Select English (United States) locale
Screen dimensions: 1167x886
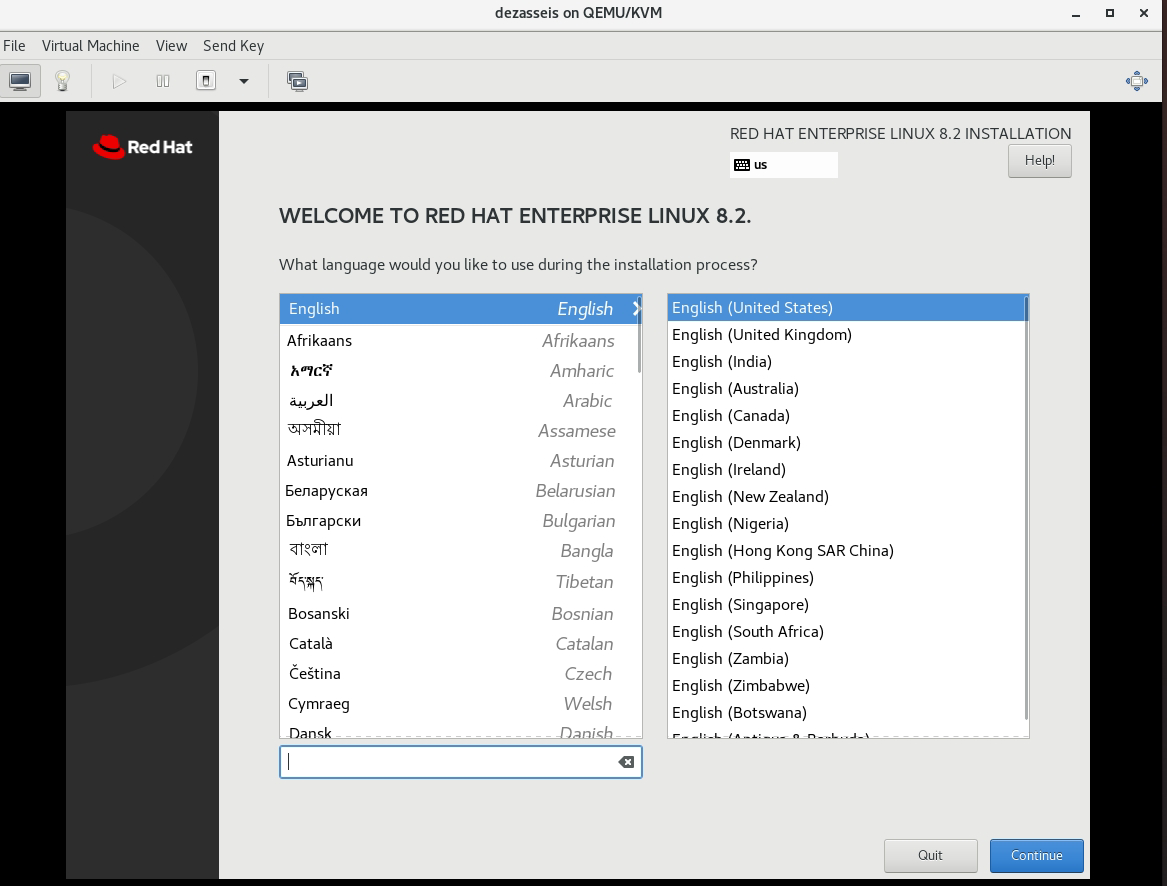[846, 307]
